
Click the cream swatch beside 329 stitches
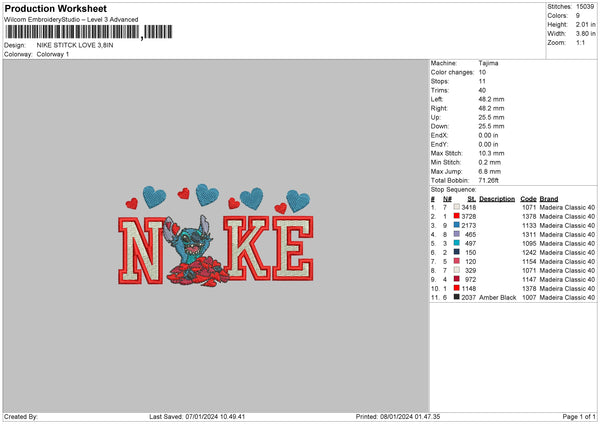(x=457, y=270)
